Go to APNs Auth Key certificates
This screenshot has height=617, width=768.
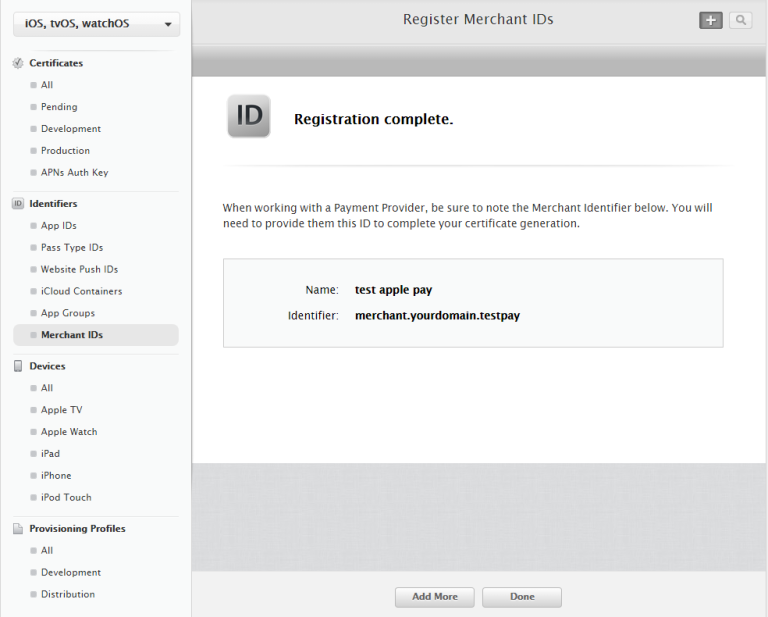pyautogui.click(x=74, y=173)
